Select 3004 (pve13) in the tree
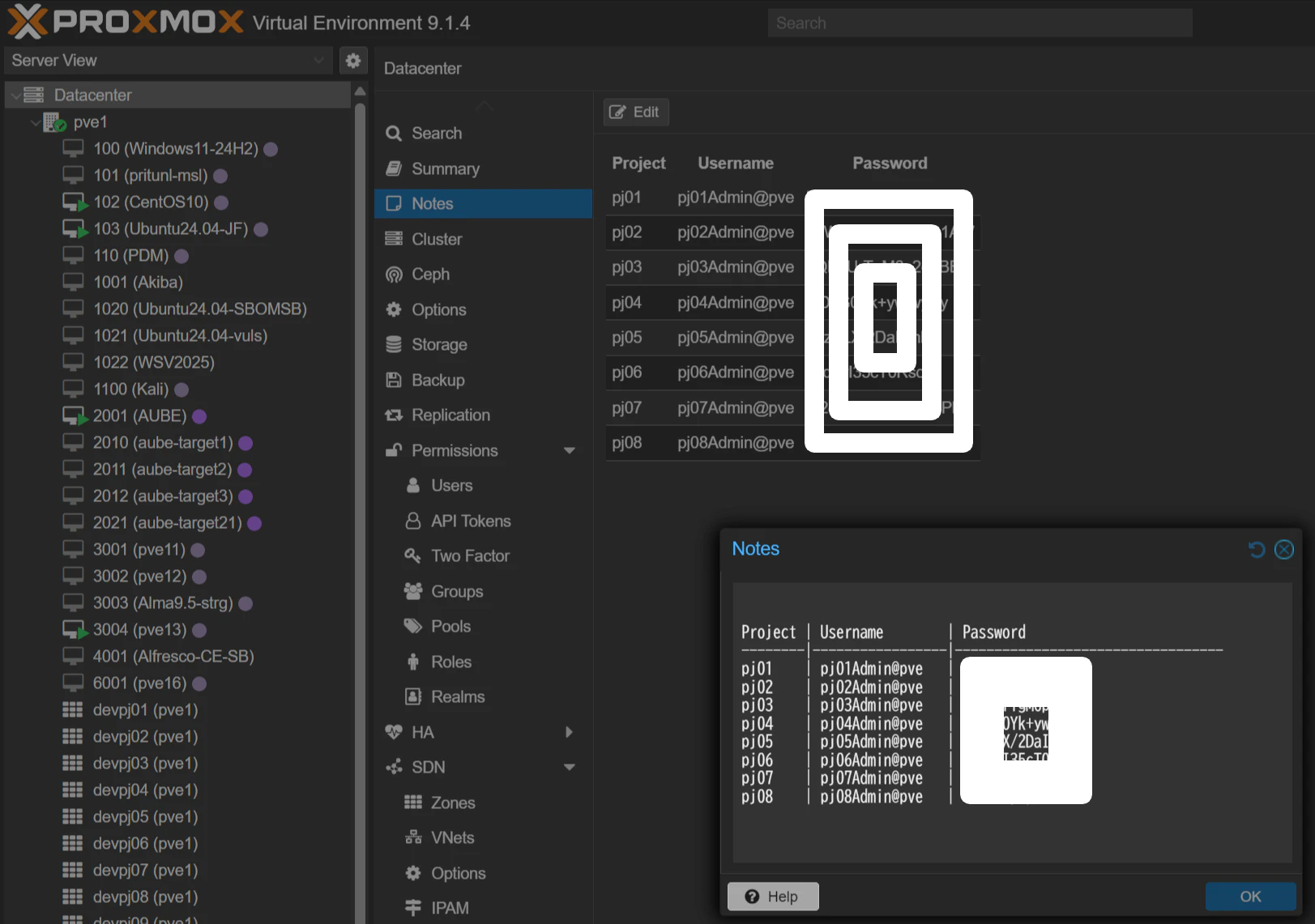Image resolution: width=1315 pixels, height=924 pixels. click(x=139, y=630)
